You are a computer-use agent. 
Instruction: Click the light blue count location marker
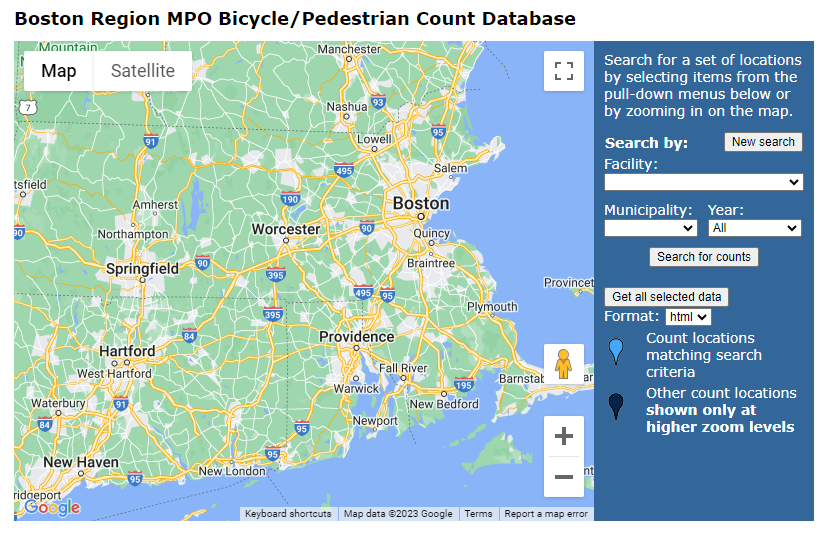[616, 352]
